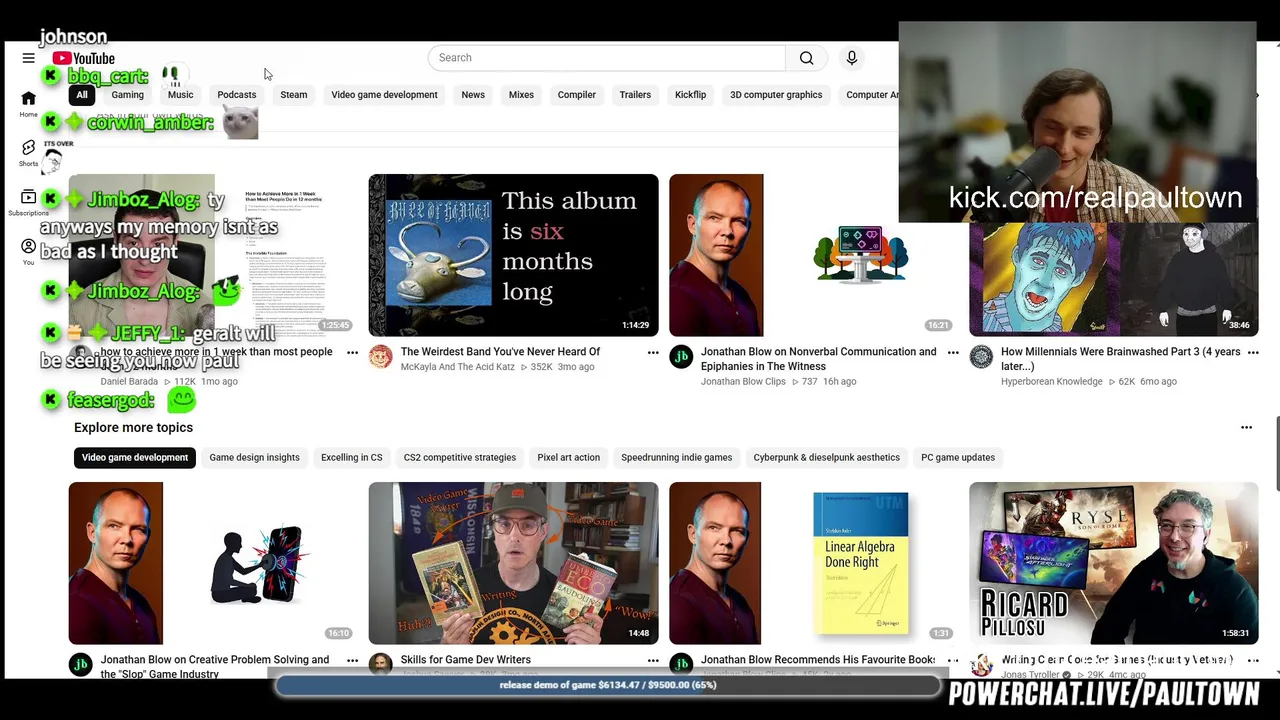The height and width of the screenshot is (720, 1280).
Task: Open Ricard Pillosu video thumbnail
Action: coord(1114,563)
